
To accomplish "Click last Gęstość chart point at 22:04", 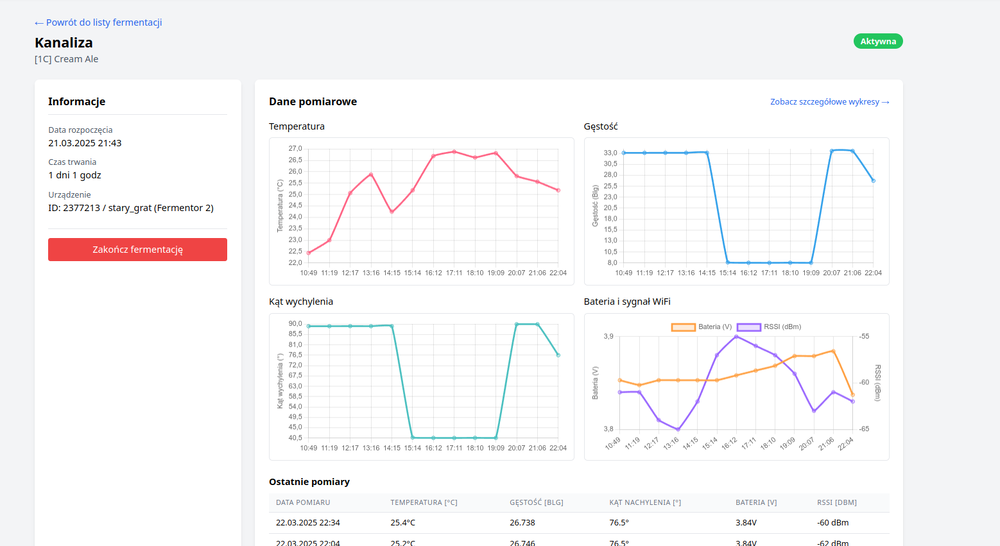I will [x=873, y=180].
